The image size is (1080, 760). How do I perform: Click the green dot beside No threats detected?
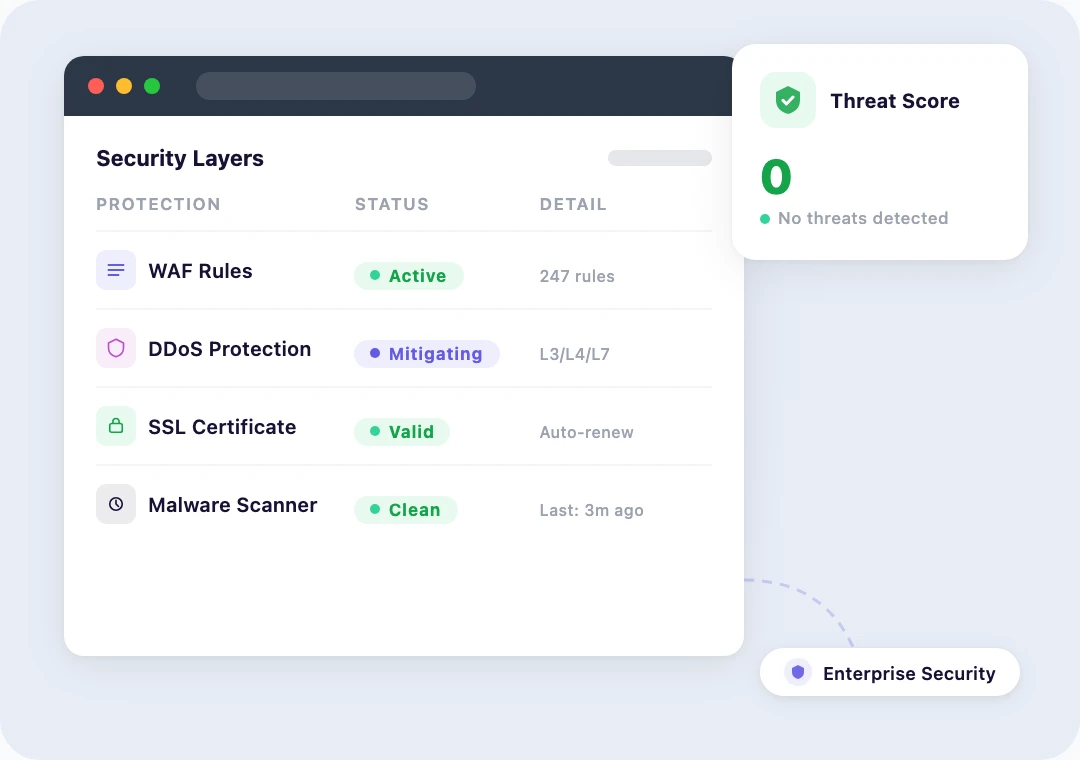(x=766, y=218)
